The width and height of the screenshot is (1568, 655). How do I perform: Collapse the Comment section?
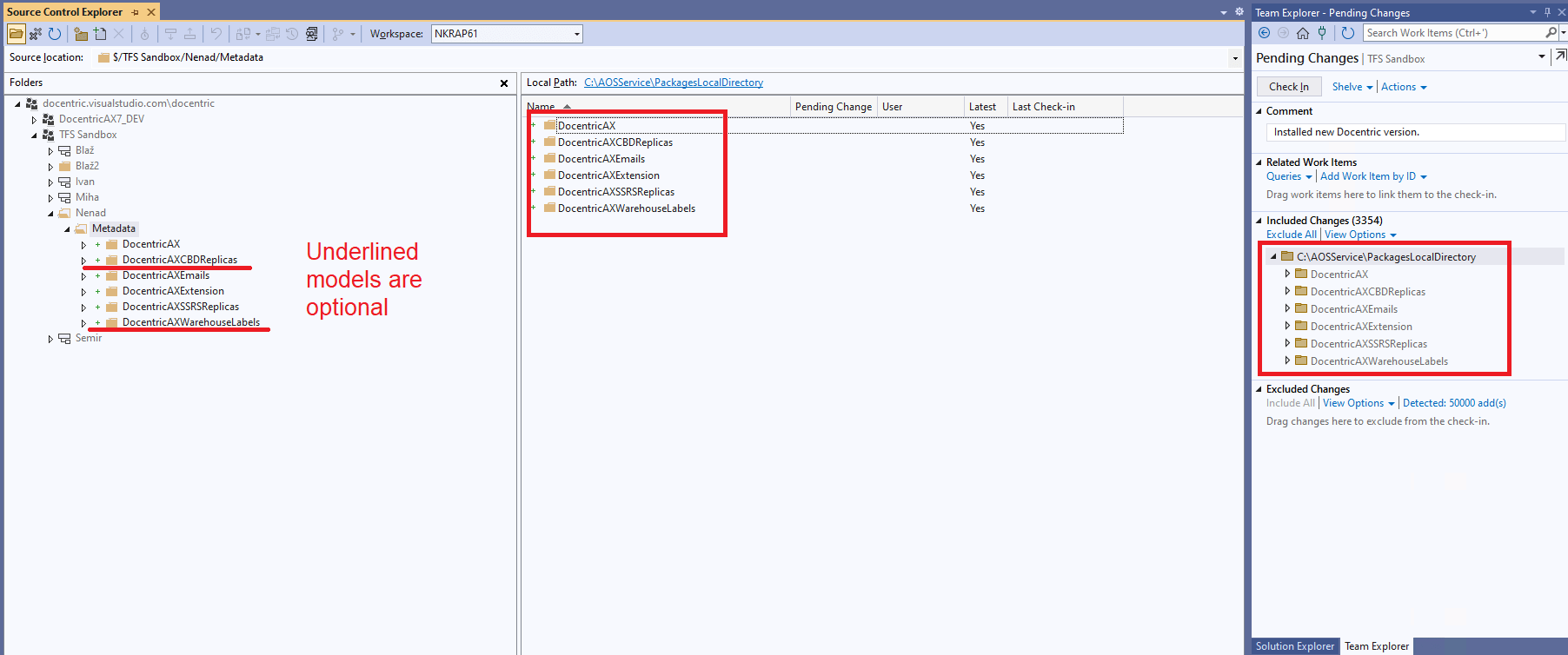click(1259, 111)
